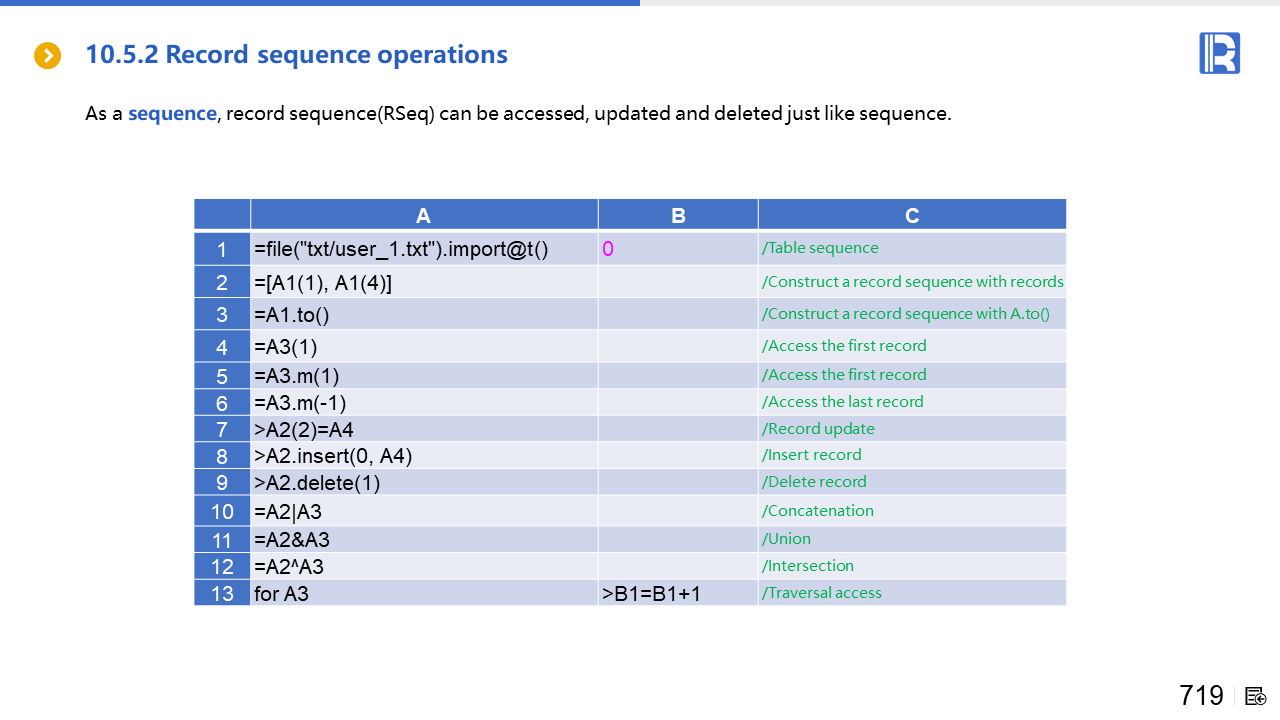Click page number 719
The width and height of the screenshot is (1280, 720).
click(x=1201, y=696)
